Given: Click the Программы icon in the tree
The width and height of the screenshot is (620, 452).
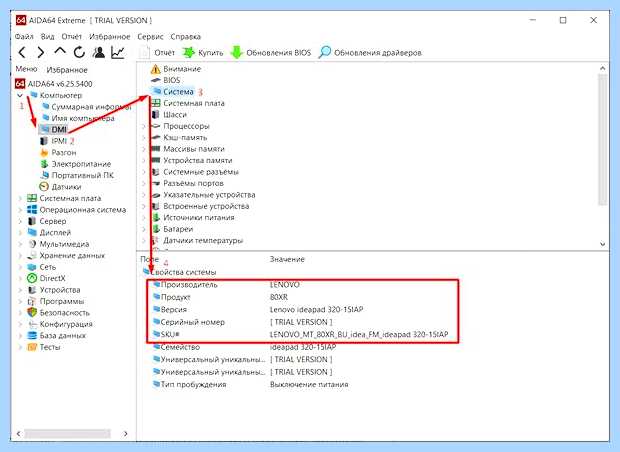Looking at the screenshot, I should click(32, 301).
